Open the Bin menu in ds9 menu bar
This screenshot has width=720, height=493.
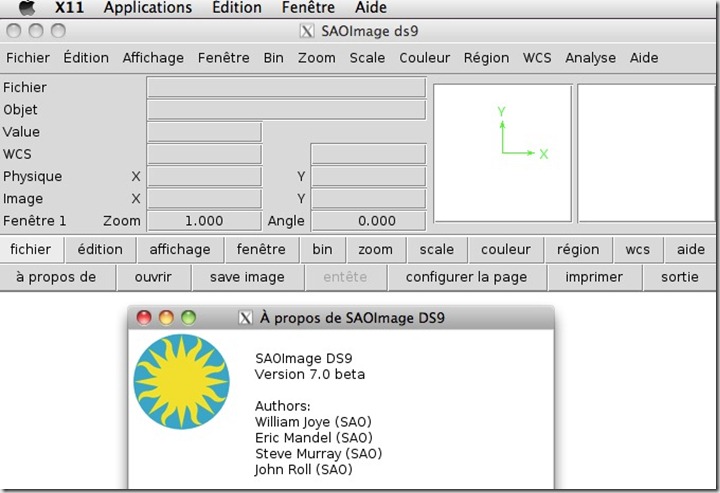274,58
